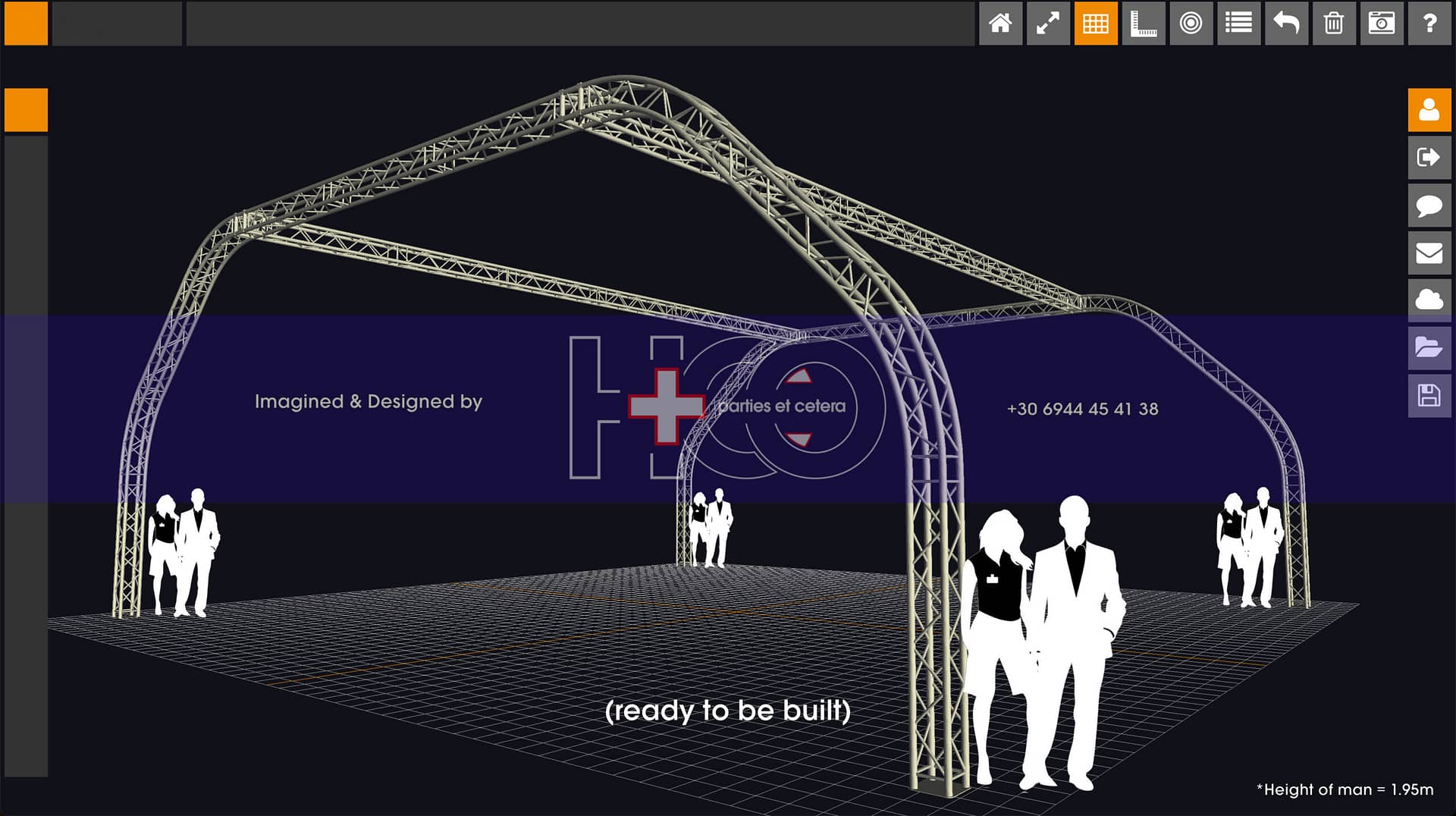
Task: Open help with the question mark icon
Action: point(1429,24)
